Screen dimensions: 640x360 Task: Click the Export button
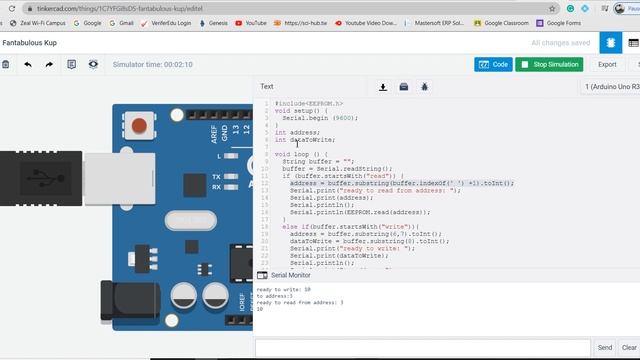(607, 64)
